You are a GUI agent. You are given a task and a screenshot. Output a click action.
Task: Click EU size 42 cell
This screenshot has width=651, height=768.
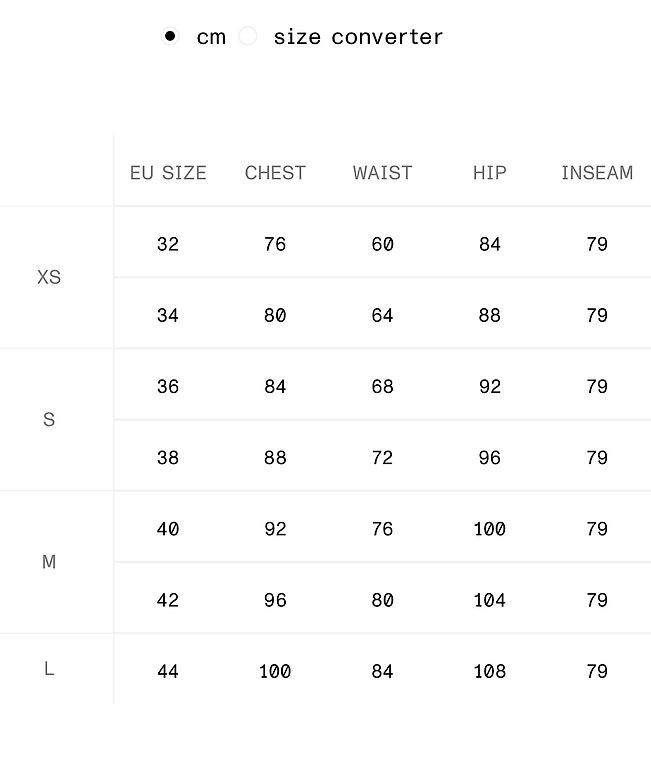(168, 600)
